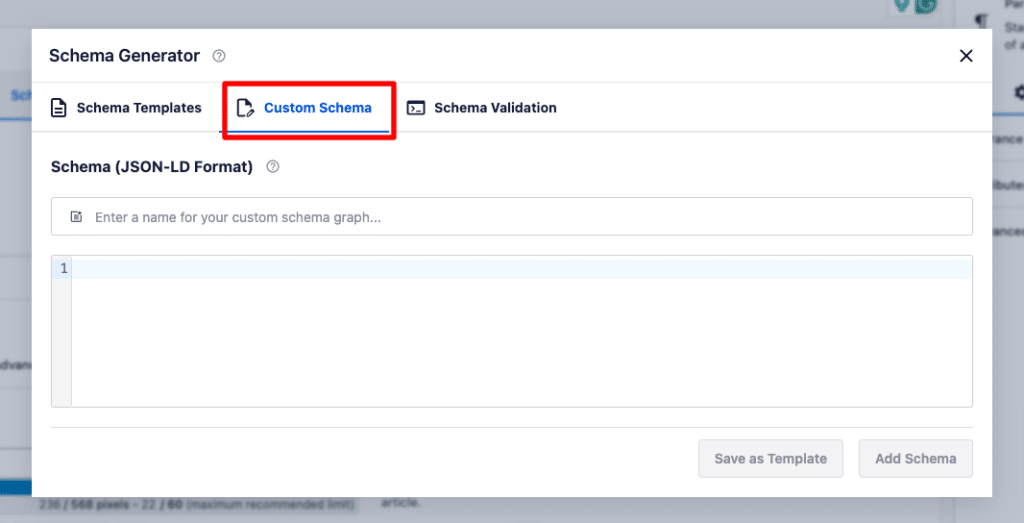
Task: Open the Schema Validation tab label
Action: 495,108
